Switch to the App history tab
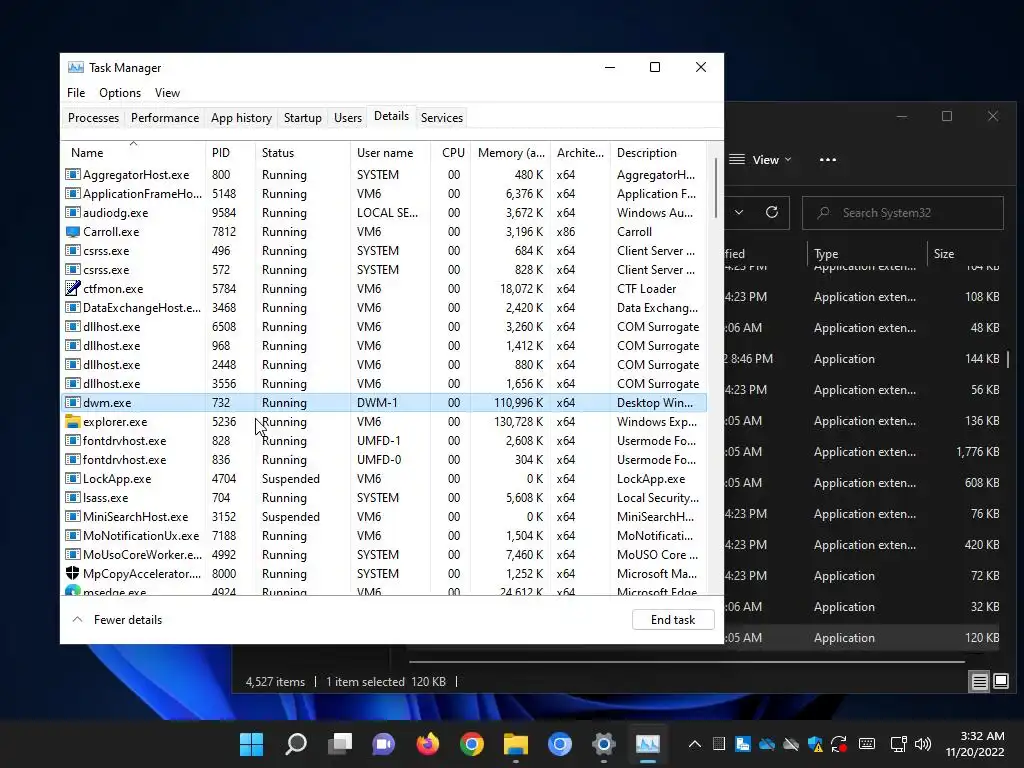1024x768 pixels. [241, 118]
